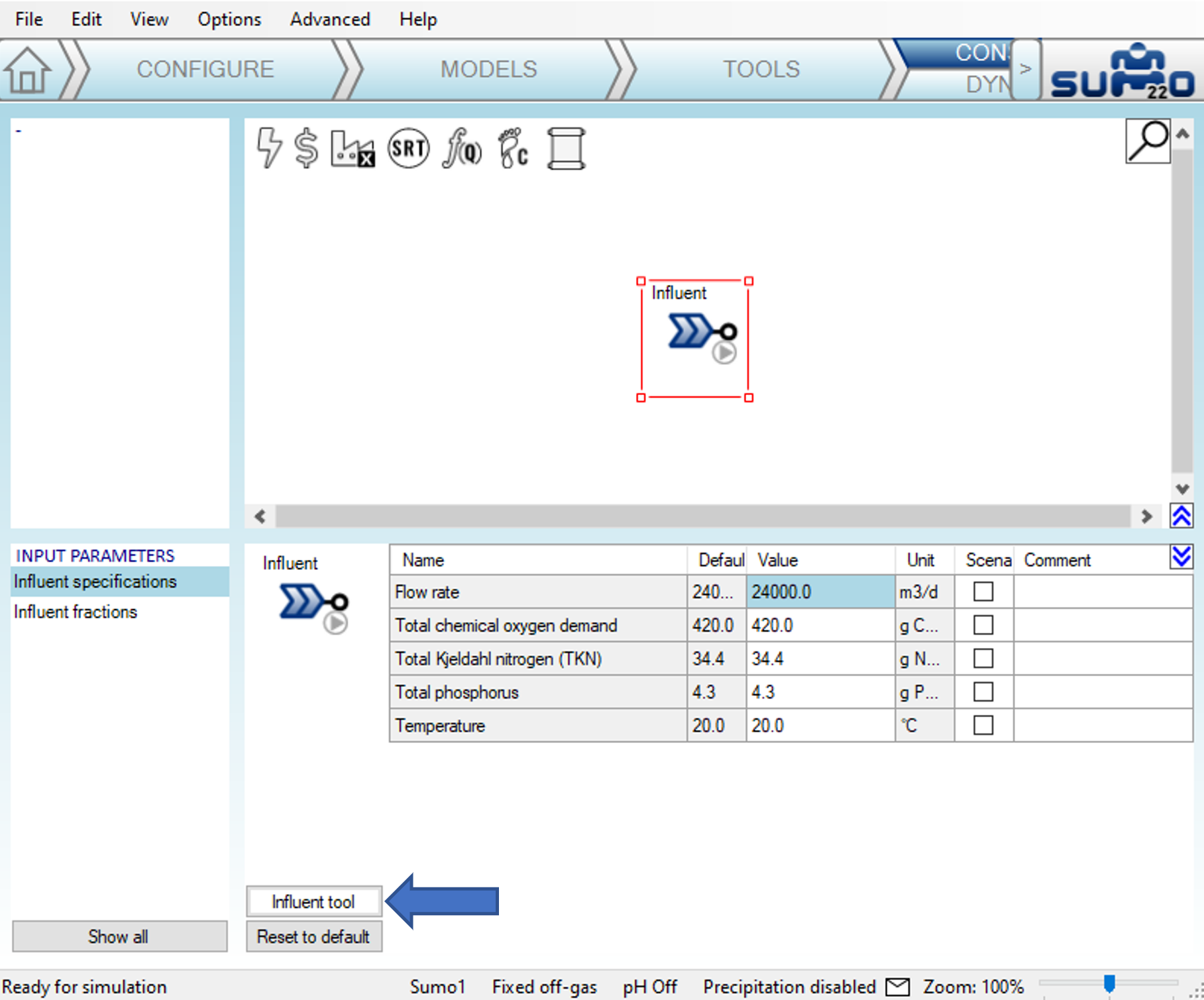Click the zoom slider handle
The width and height of the screenshot is (1204, 1000).
1109,984
